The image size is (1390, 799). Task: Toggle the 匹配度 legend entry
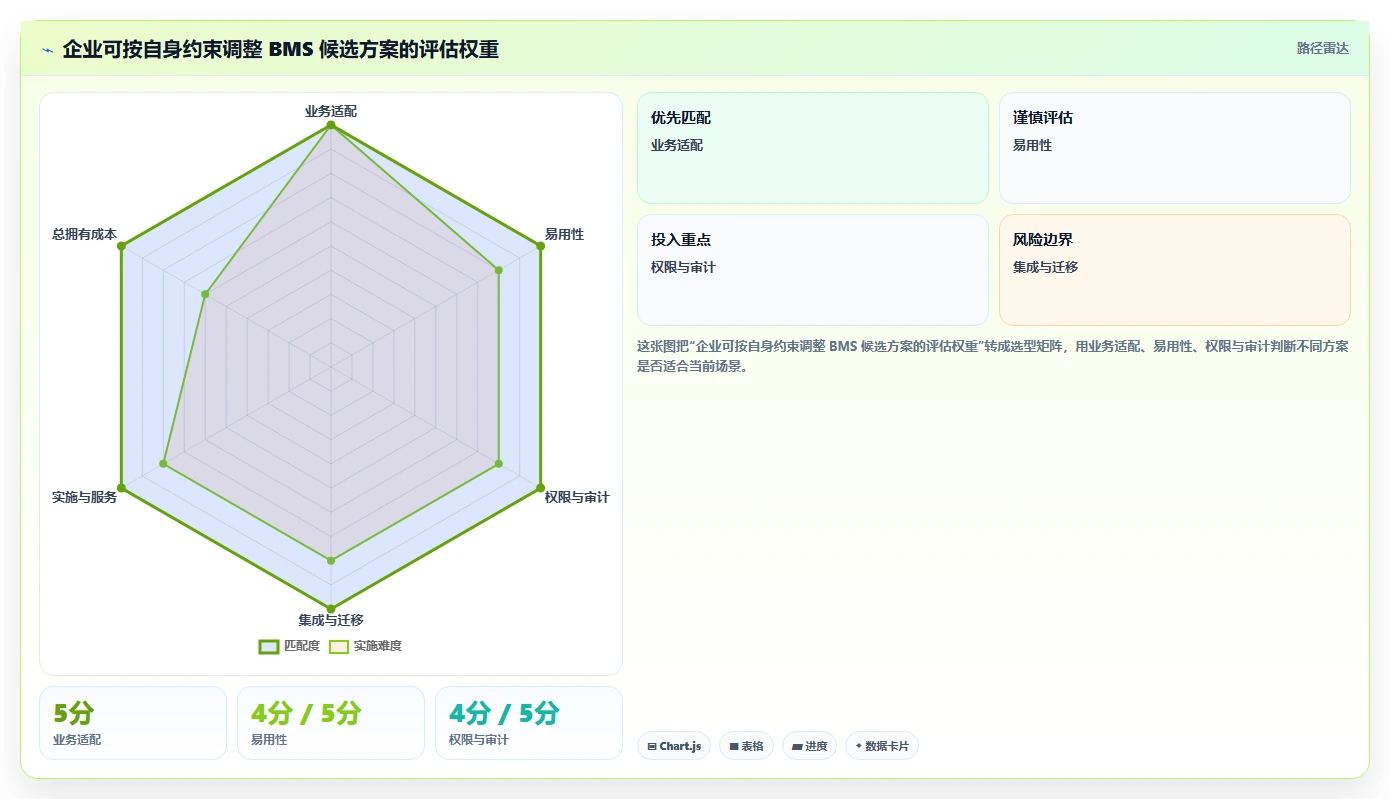tap(290, 646)
